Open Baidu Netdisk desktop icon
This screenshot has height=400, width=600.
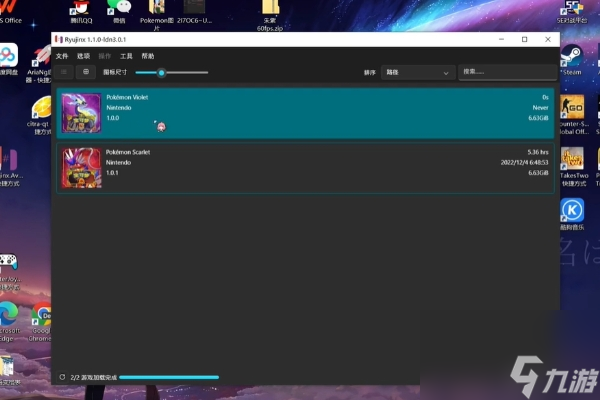pyautogui.click(x=8, y=59)
